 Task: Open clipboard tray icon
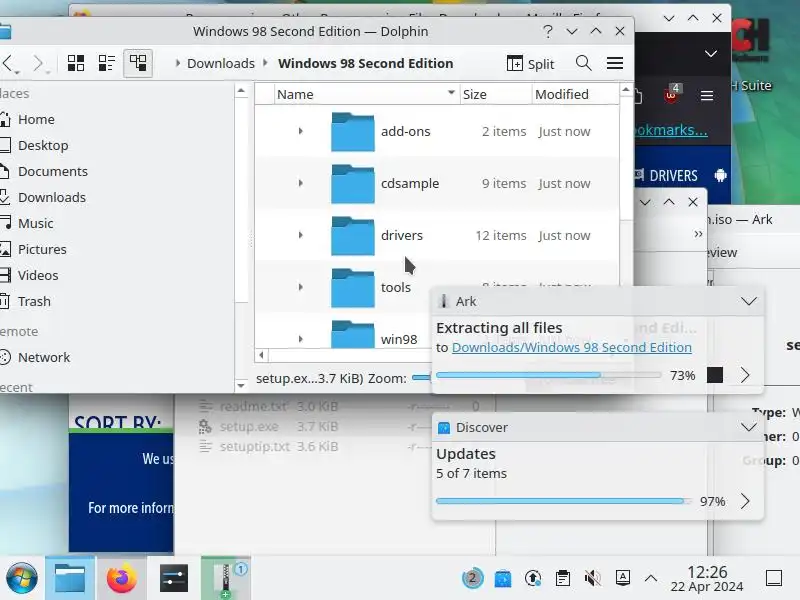click(x=563, y=578)
